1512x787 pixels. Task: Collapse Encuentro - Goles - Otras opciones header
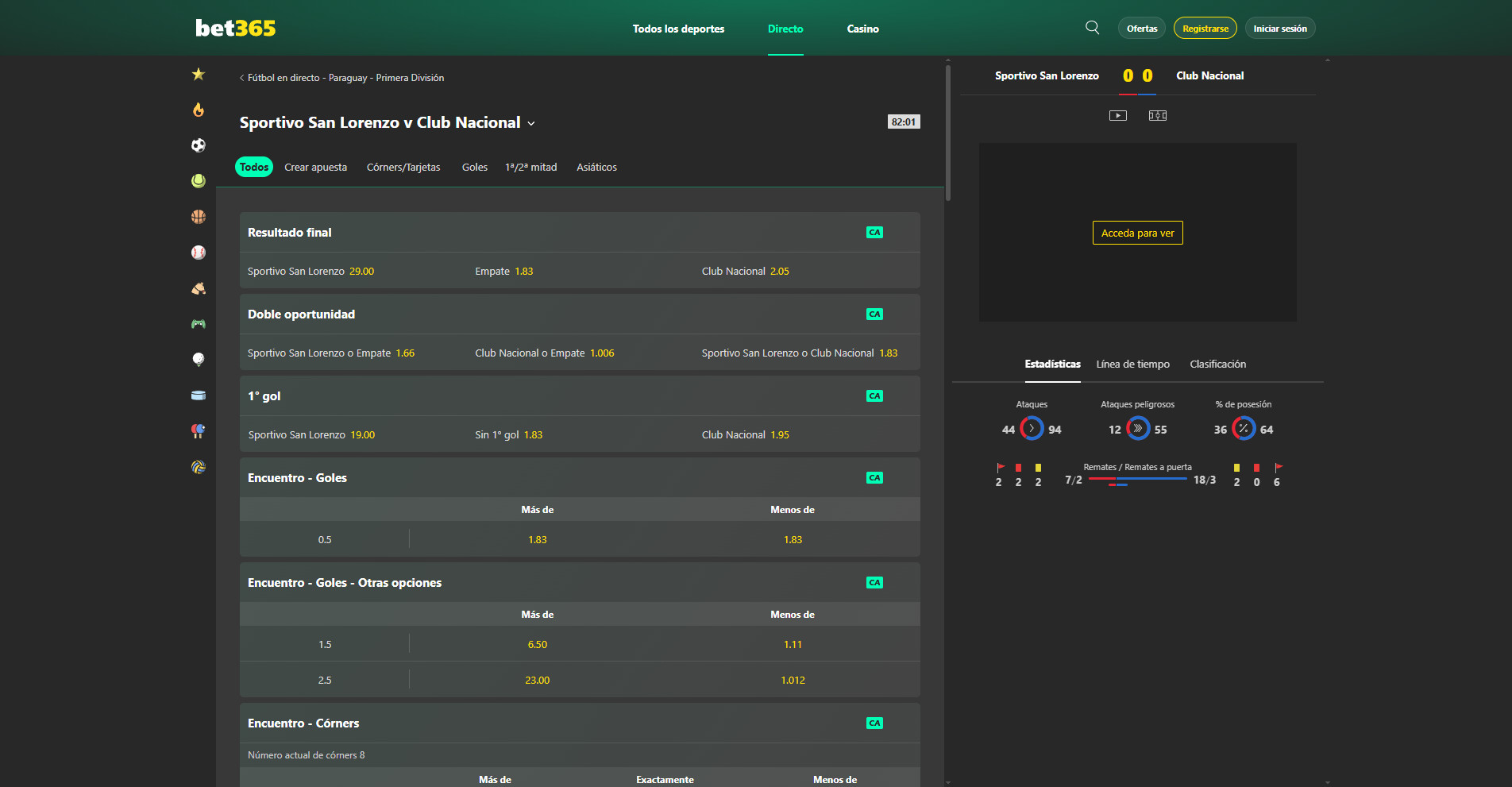click(580, 583)
